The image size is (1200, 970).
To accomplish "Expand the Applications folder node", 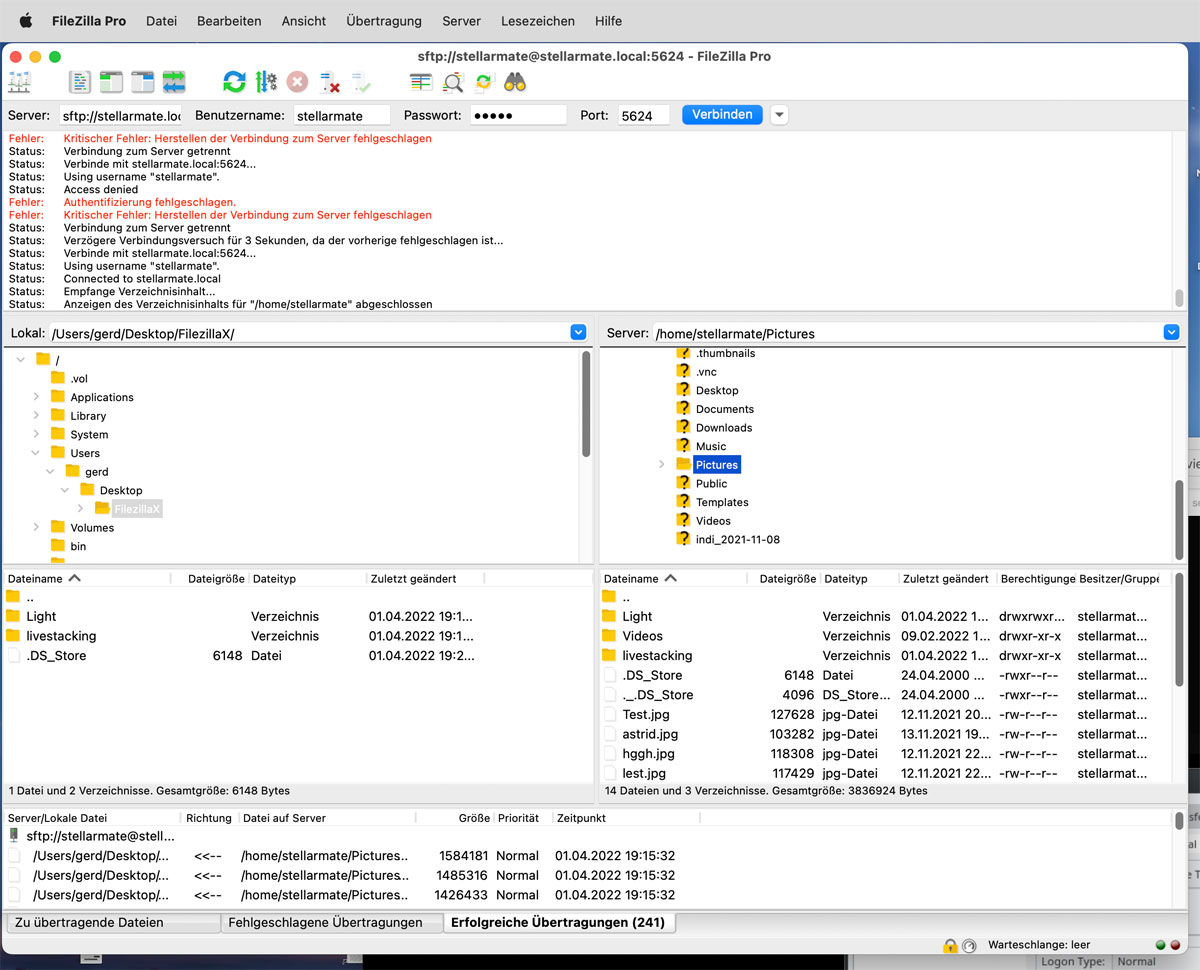I will tap(36, 397).
